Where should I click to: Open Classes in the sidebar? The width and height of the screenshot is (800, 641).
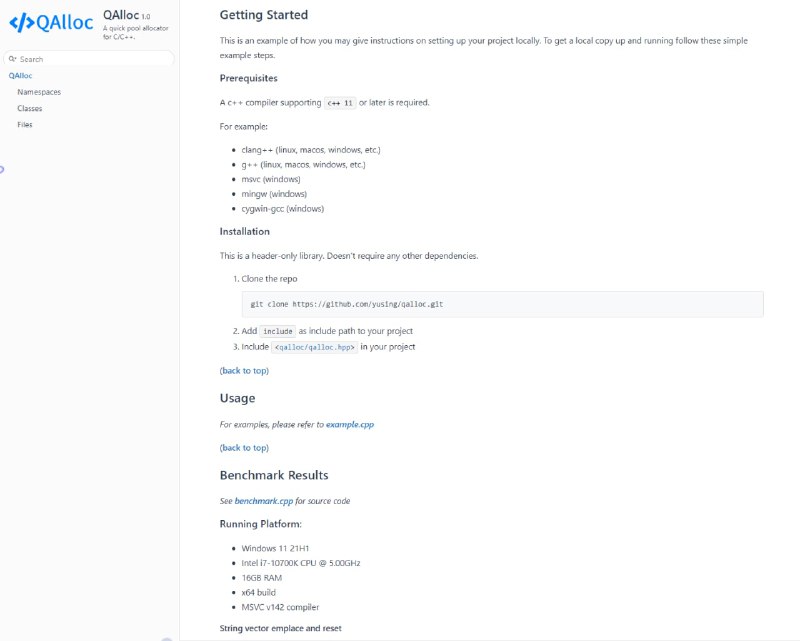pyautogui.click(x=30, y=108)
